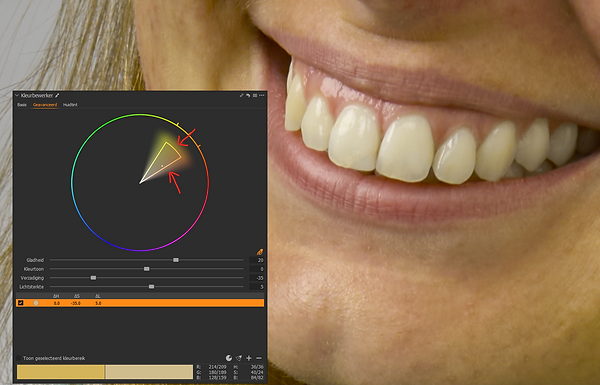Click the darker yellow color swatch
Image resolution: width=600 pixels, height=385 pixels.
(60, 372)
